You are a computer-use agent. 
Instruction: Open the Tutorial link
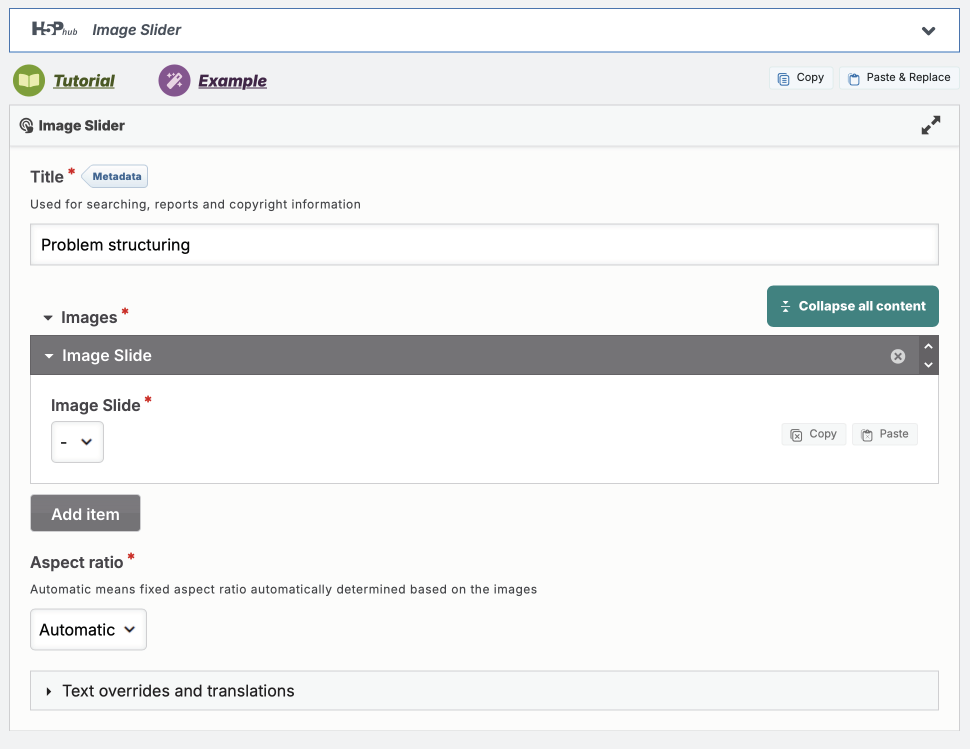pos(84,81)
